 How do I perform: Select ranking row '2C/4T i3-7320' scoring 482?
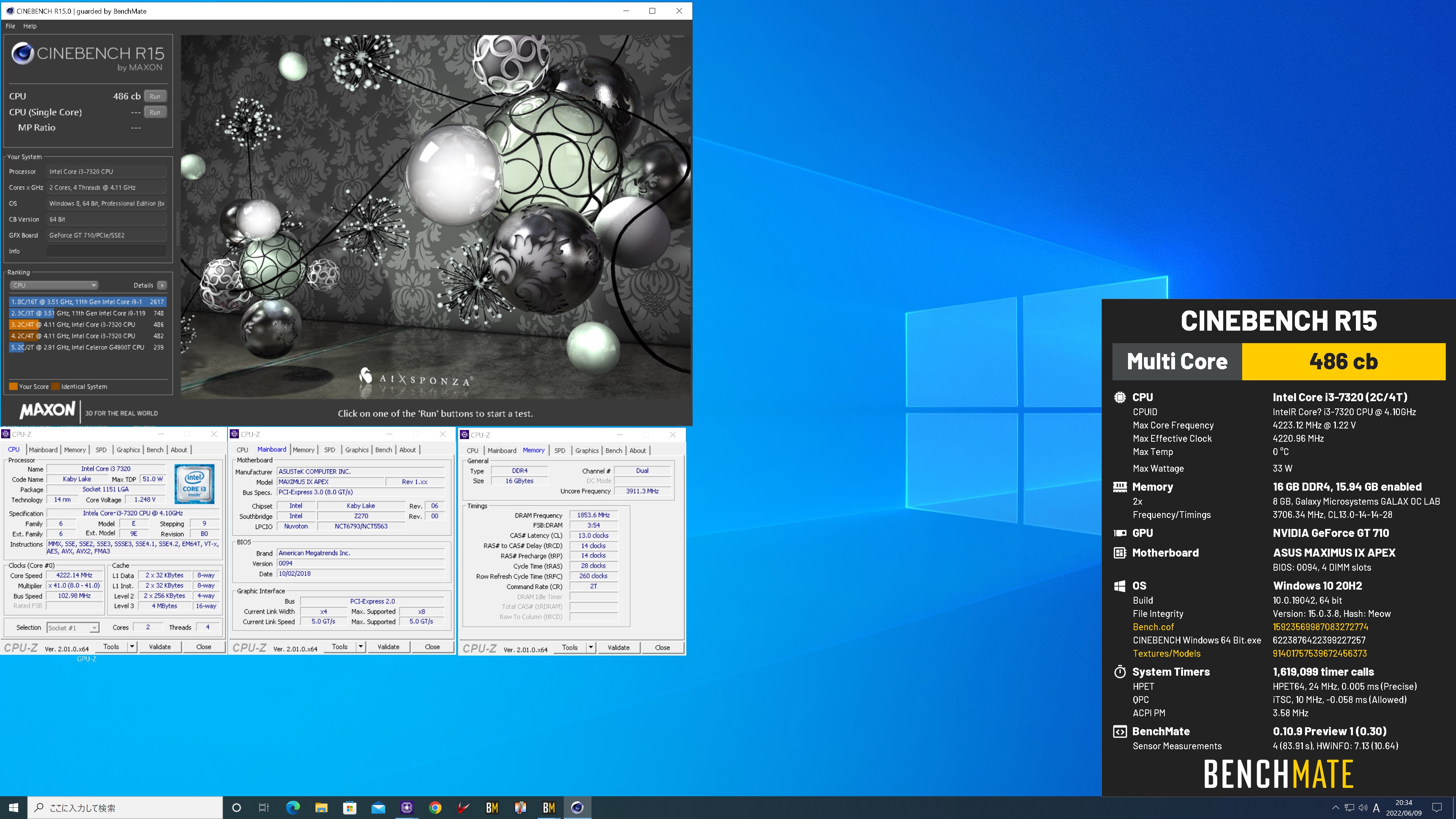coord(88,336)
